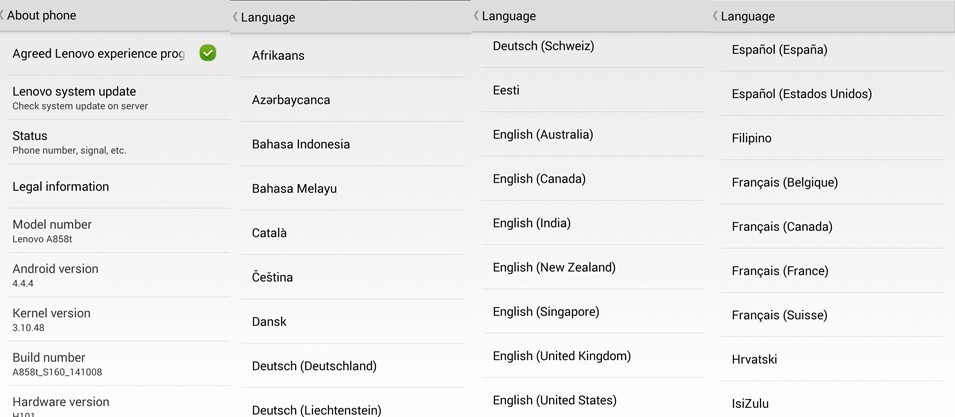Select Eesti language
Viewport: 955px width, 417px height.
[593, 90]
